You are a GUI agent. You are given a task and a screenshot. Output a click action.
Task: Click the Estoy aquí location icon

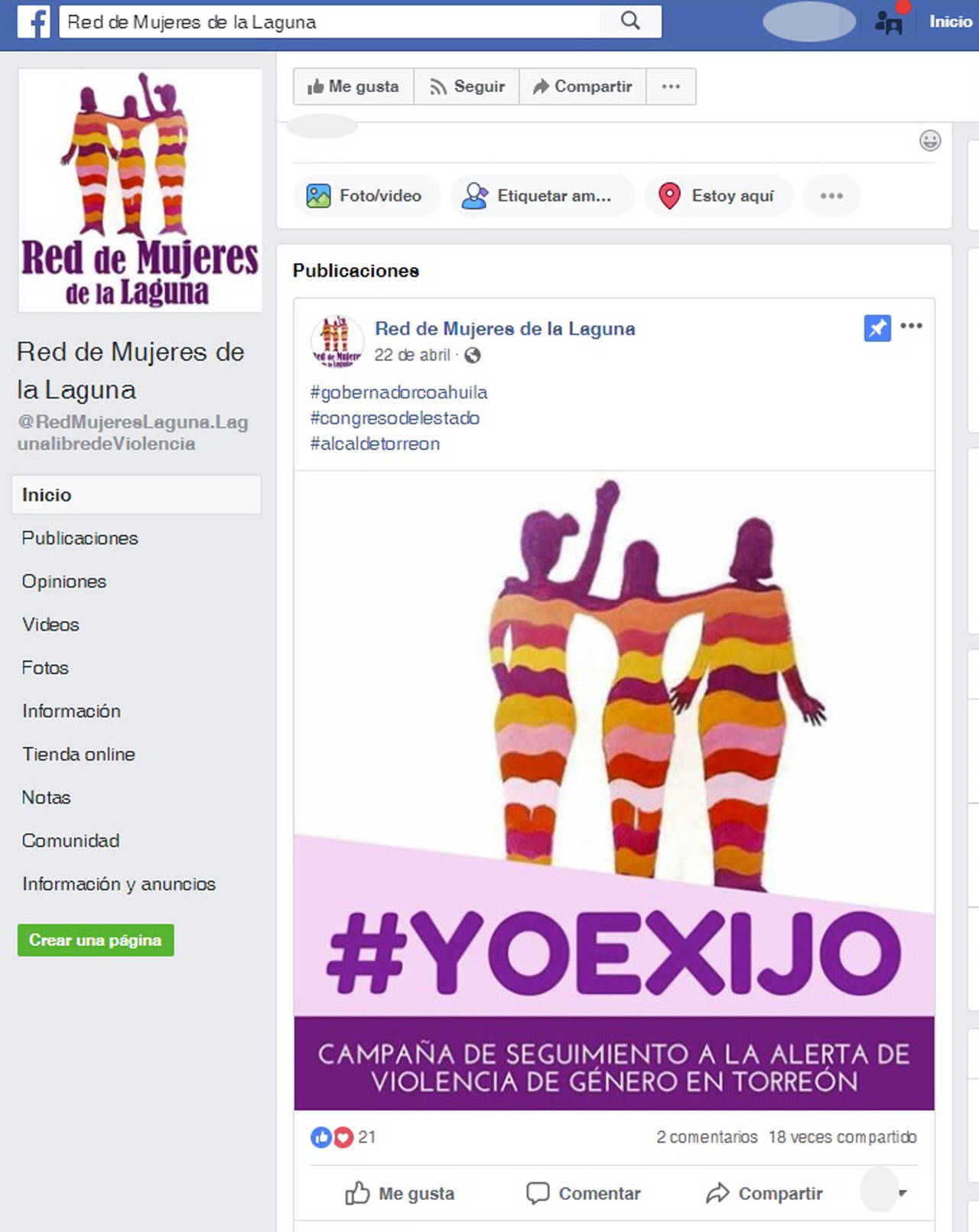coord(669,196)
